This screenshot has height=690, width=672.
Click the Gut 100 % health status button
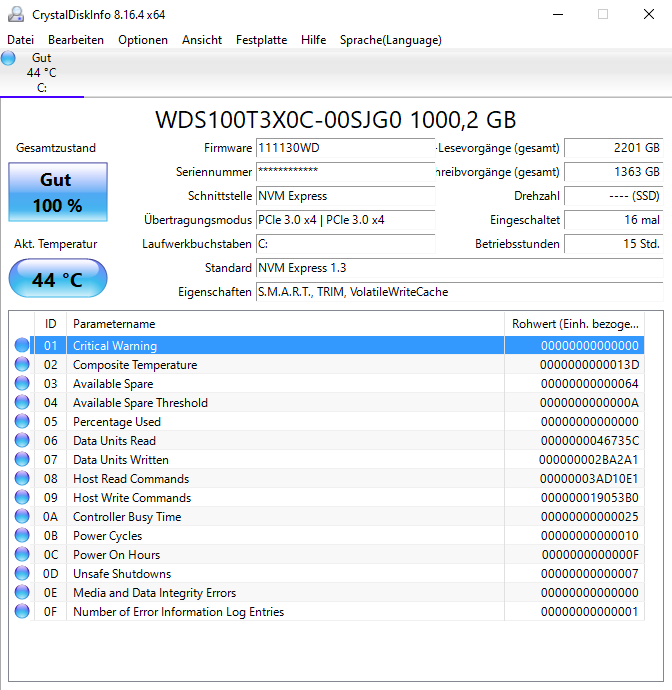58,192
